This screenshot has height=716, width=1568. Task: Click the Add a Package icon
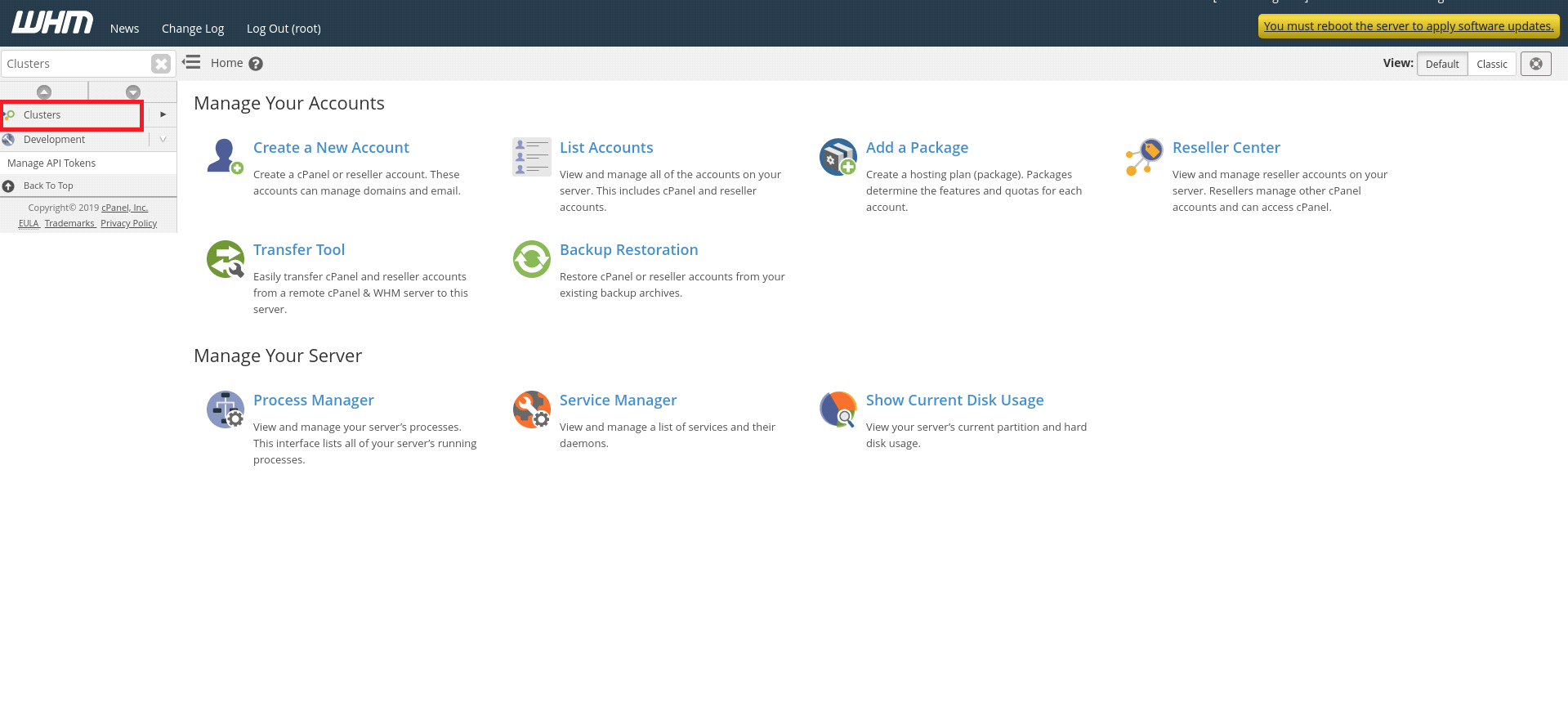coord(838,156)
